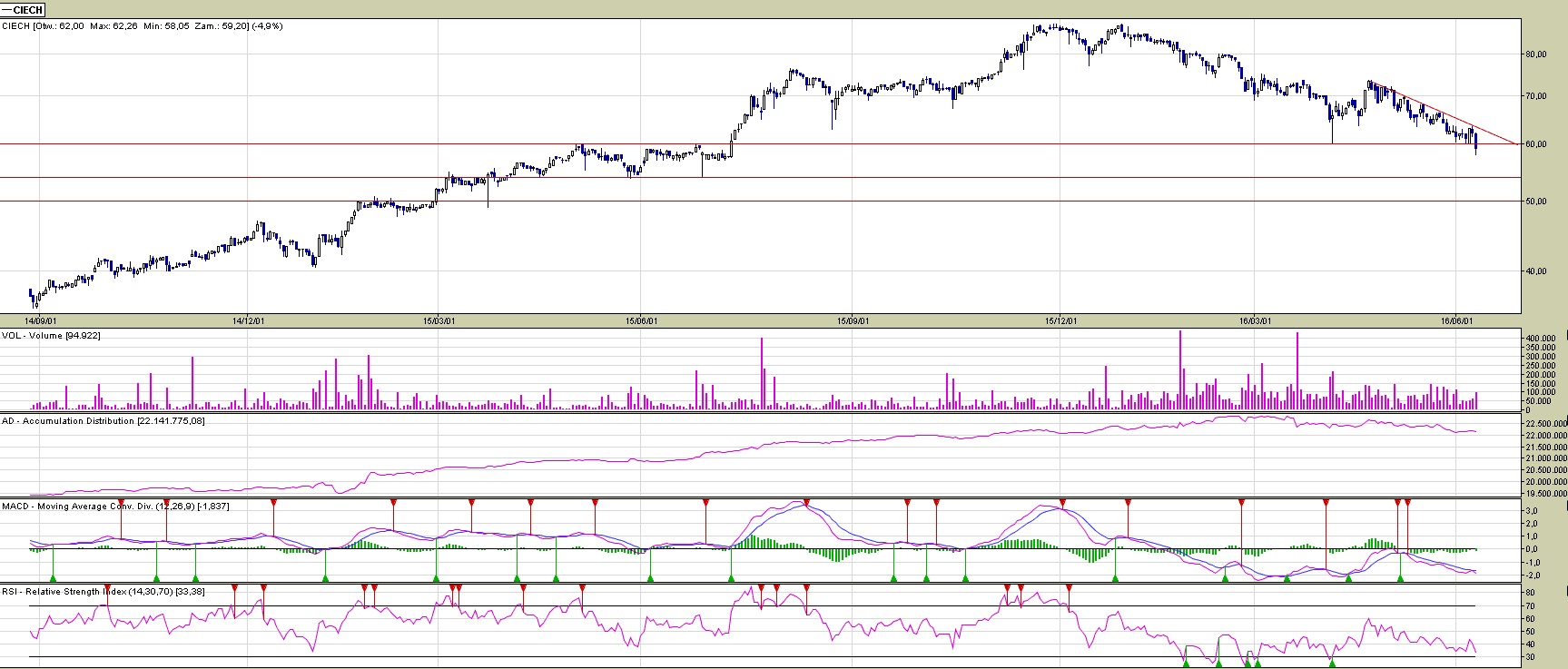Click the MACD indicator panel title
Screen dimensions: 1568x669
[115, 507]
